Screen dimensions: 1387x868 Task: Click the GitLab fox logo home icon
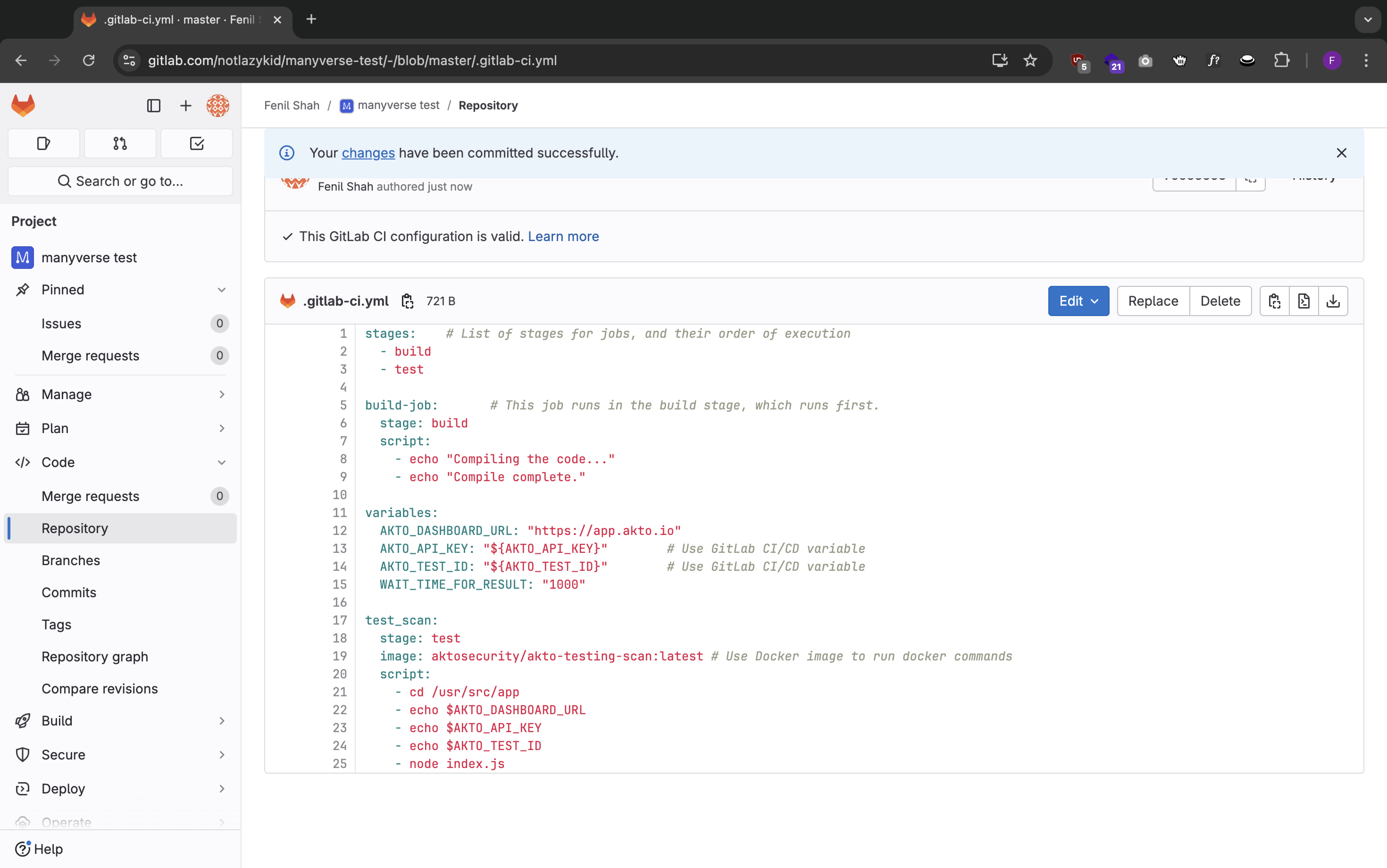coord(23,105)
